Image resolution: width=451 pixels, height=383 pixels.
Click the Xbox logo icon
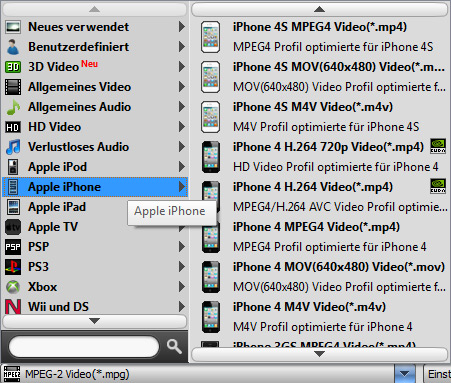[x=13, y=287]
